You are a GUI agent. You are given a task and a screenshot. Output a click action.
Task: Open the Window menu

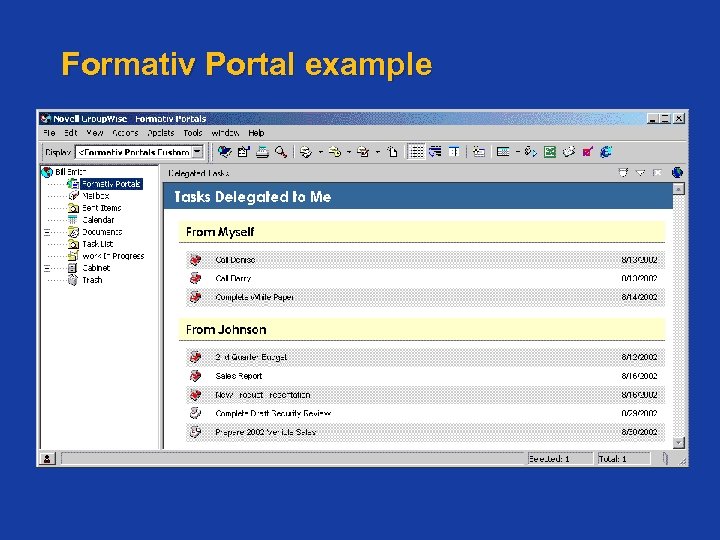tap(225, 133)
